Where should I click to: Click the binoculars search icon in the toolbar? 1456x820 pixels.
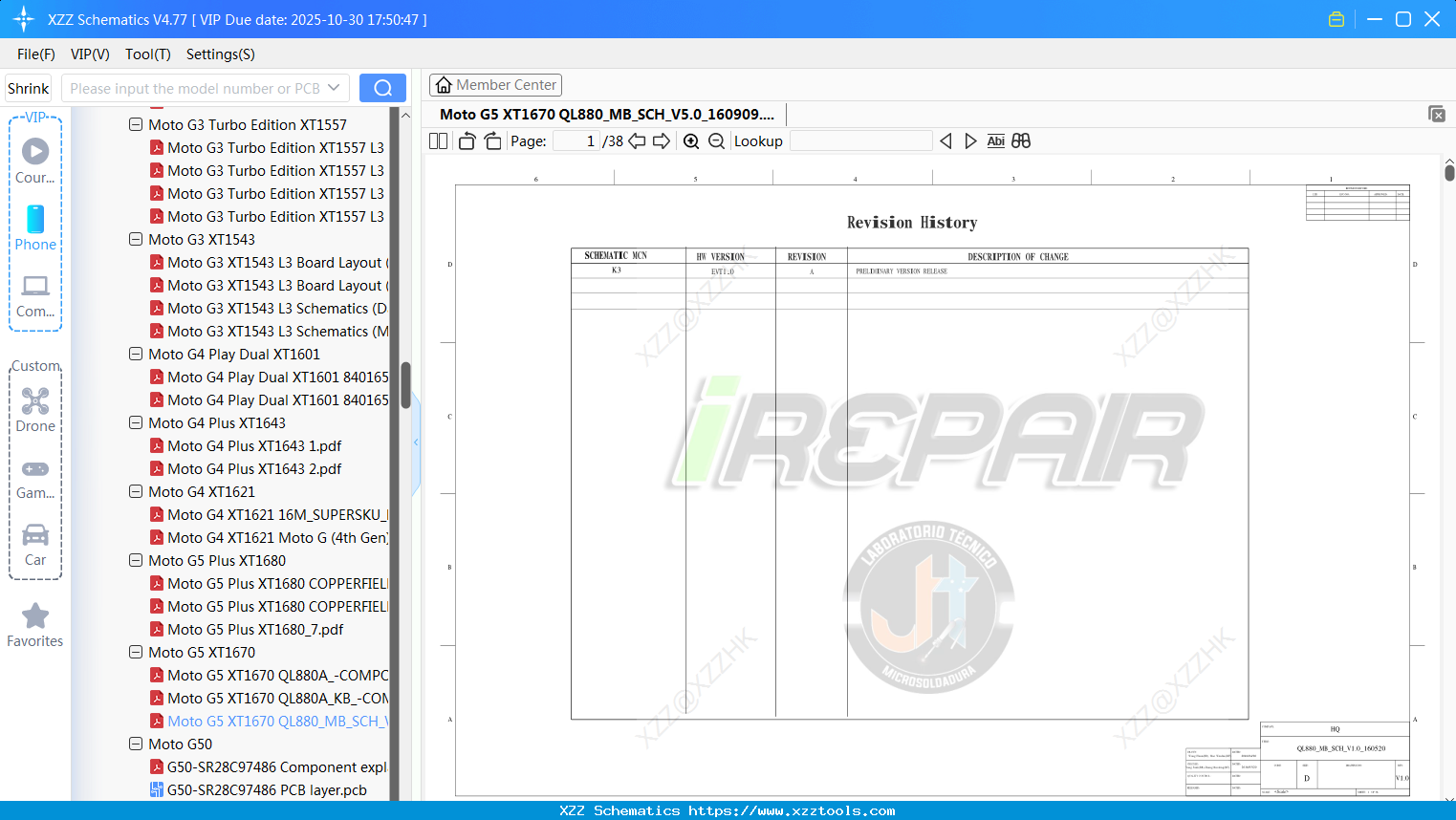(x=1020, y=140)
